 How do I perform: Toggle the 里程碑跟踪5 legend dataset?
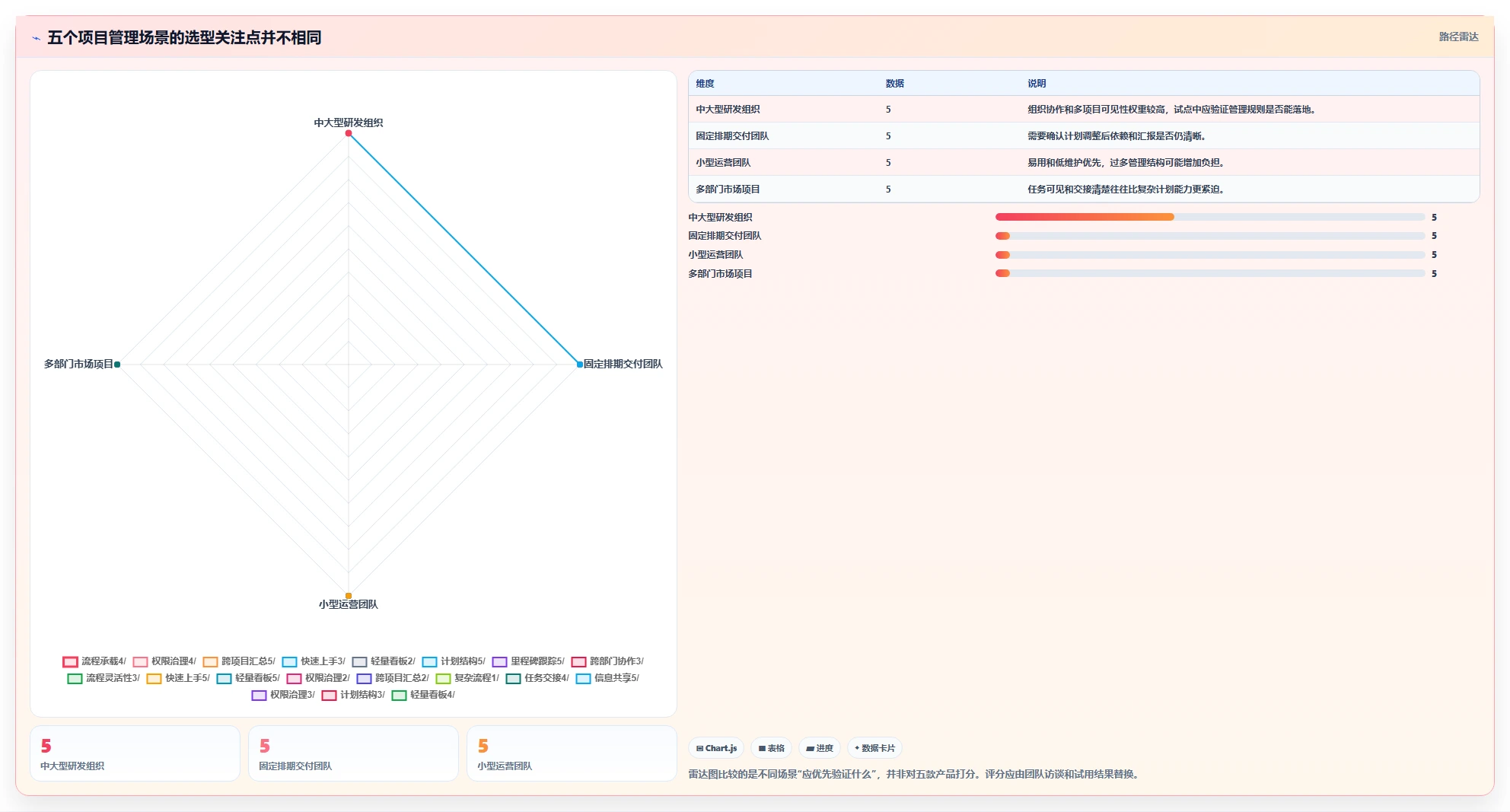528,661
